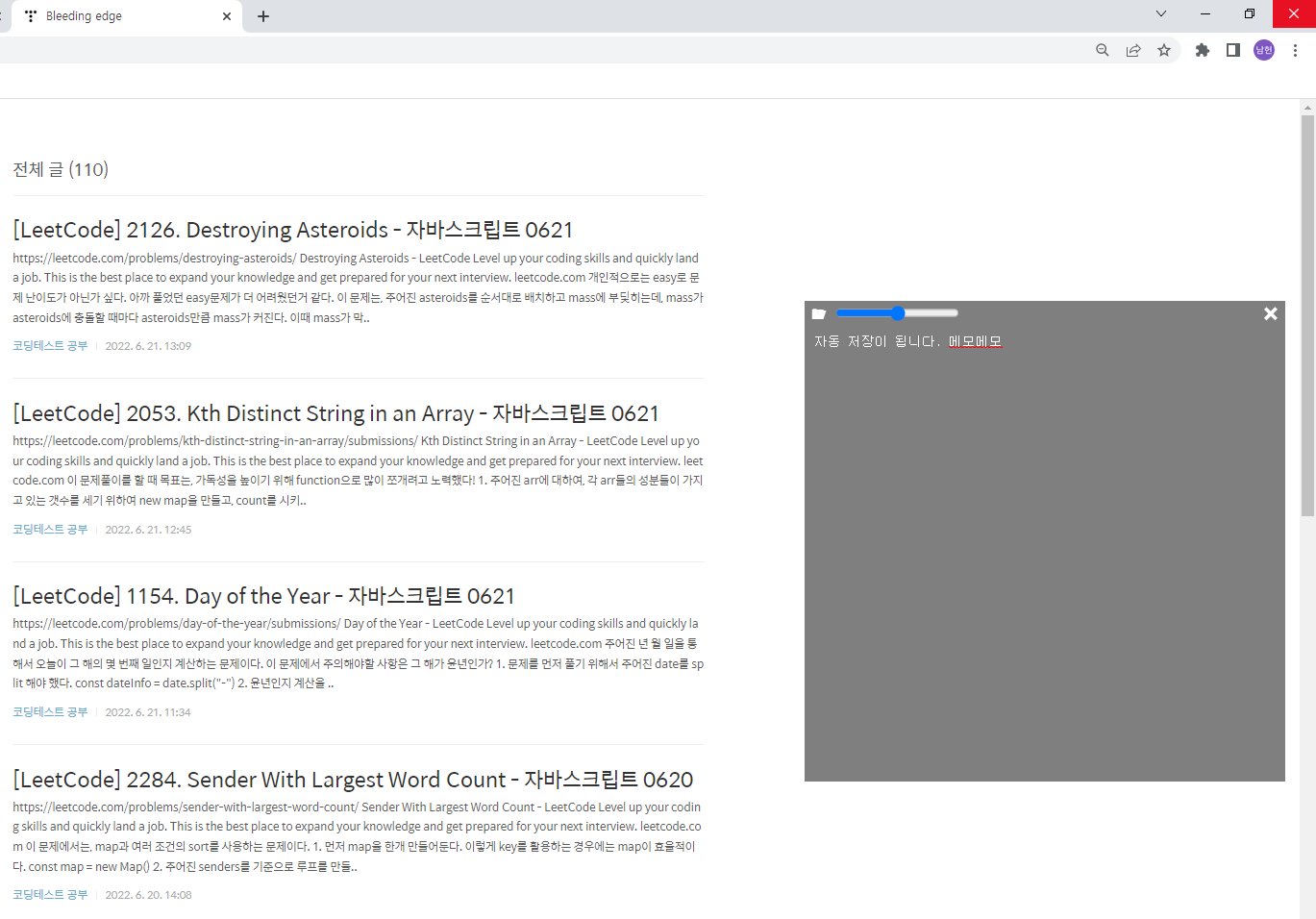
Task: Click the Day of the Year summary text
Action: 358,654
